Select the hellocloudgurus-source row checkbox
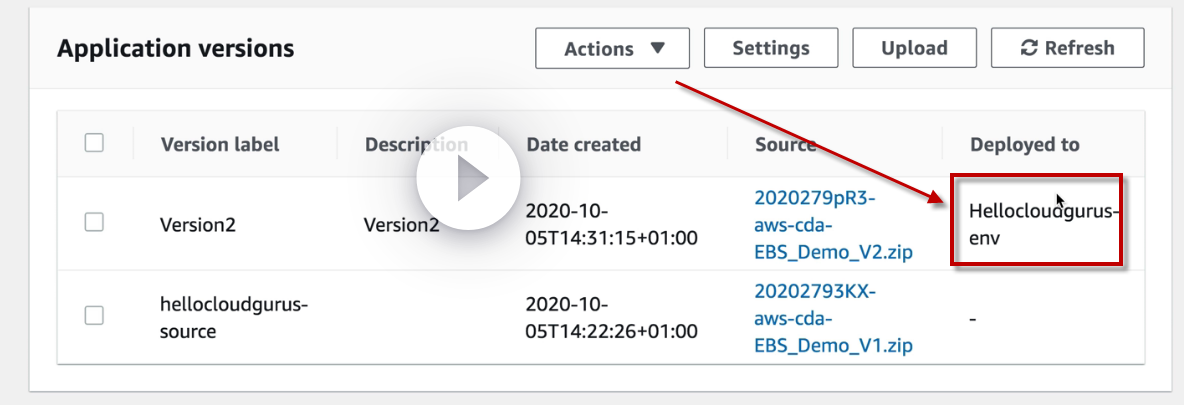This screenshot has height=405, width=1184. click(94, 315)
